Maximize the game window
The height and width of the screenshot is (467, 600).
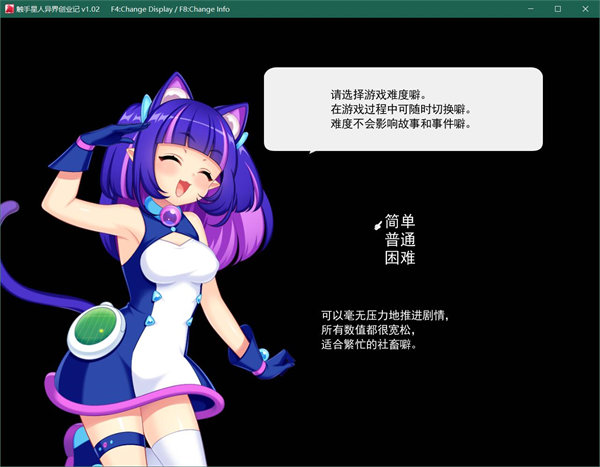pos(558,7)
